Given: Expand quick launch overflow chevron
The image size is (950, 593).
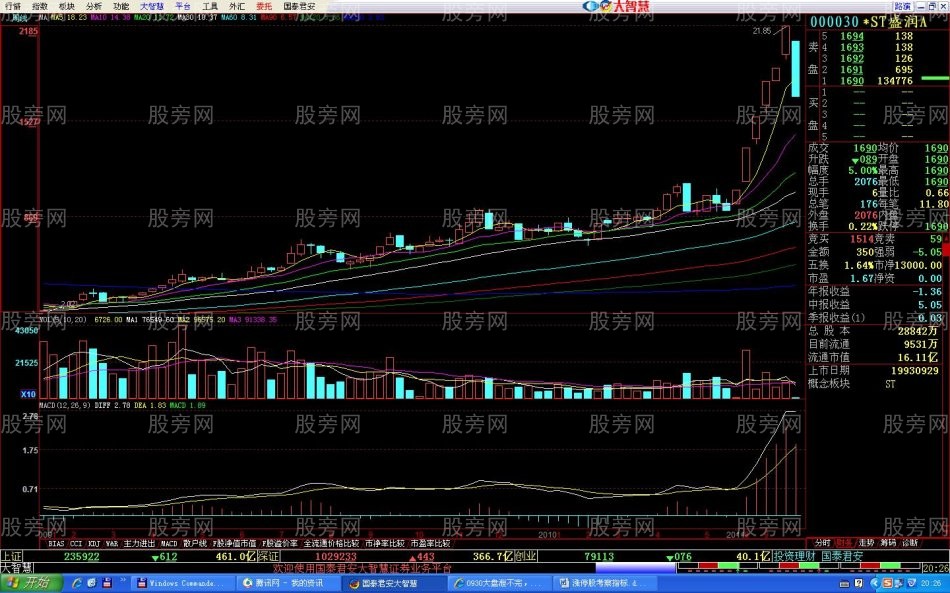Looking at the screenshot, I should tap(123, 580).
